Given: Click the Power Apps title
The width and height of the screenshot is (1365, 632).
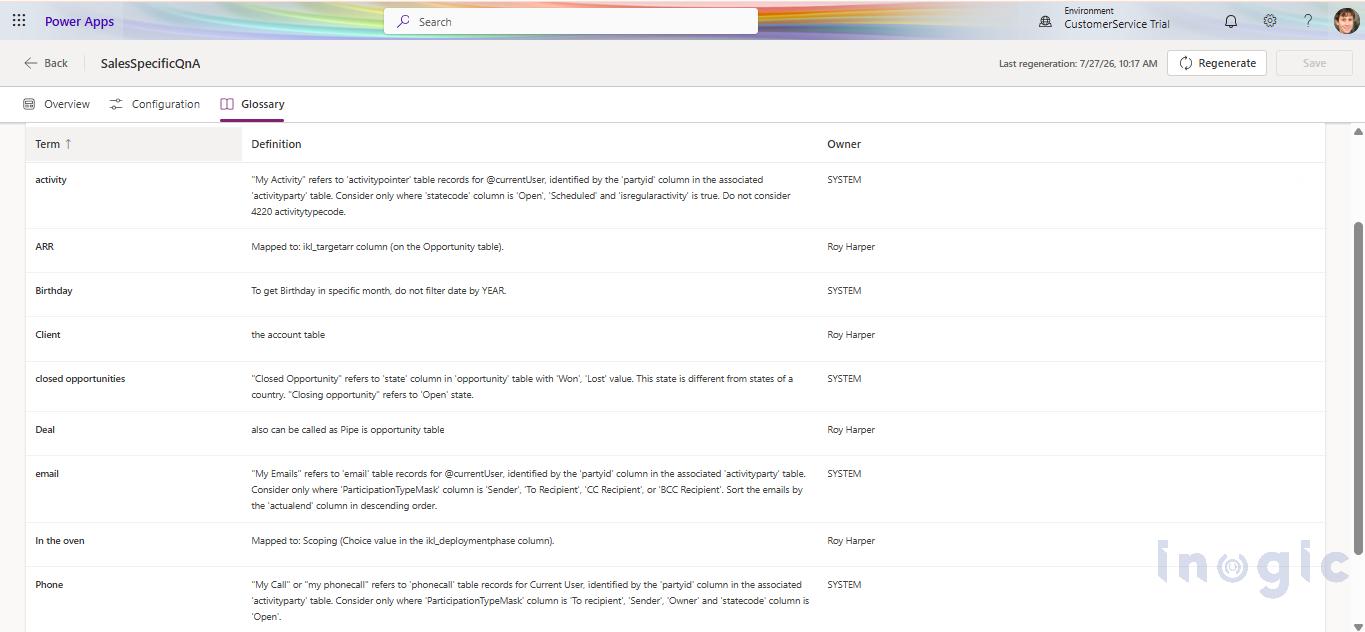Looking at the screenshot, I should pyautogui.click(x=79, y=21).
